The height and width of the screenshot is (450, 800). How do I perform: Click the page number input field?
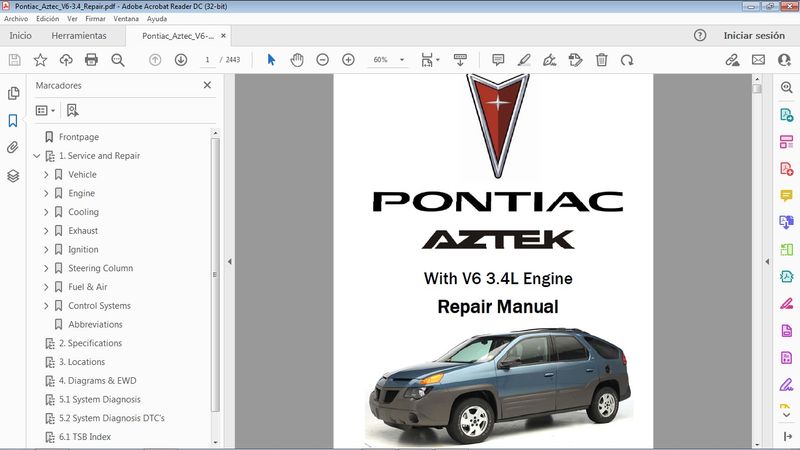(207, 60)
